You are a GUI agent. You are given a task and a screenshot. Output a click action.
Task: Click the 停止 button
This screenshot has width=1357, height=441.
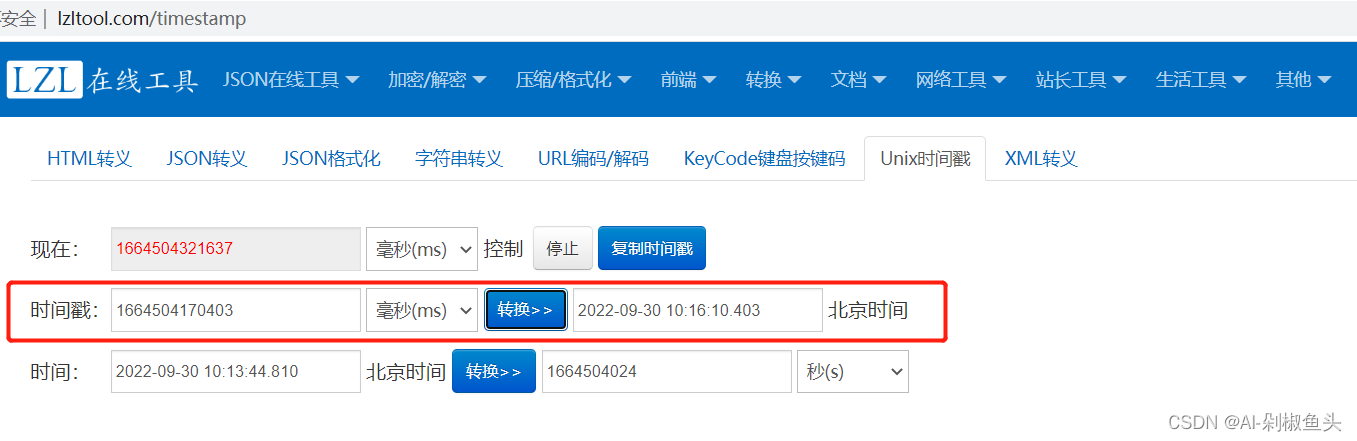pyautogui.click(x=563, y=249)
